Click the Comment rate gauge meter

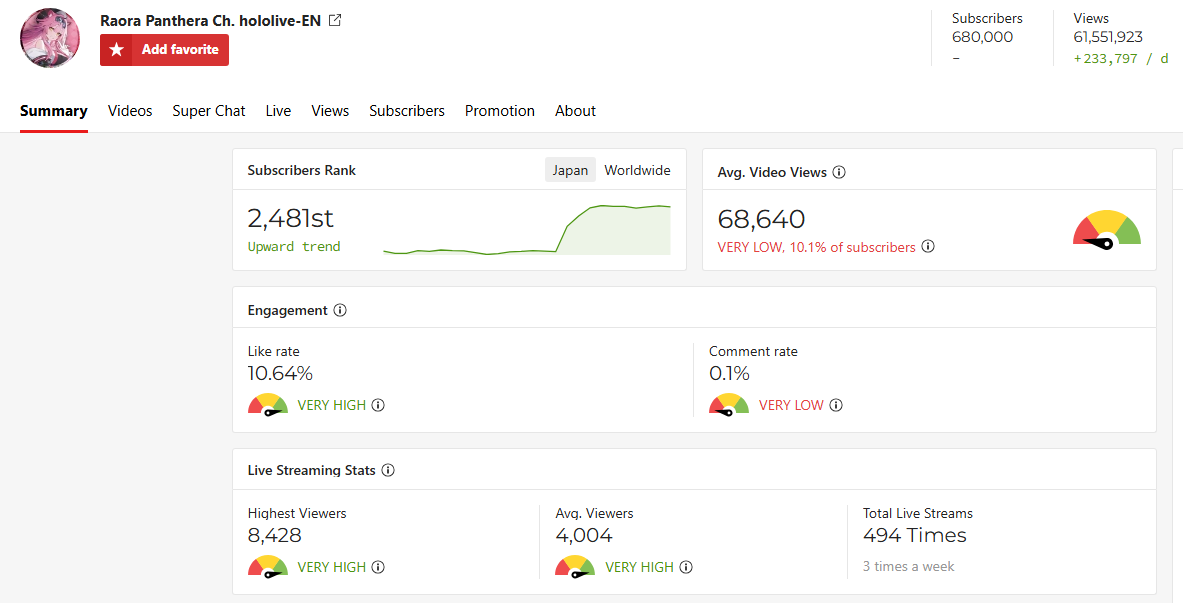coord(729,405)
